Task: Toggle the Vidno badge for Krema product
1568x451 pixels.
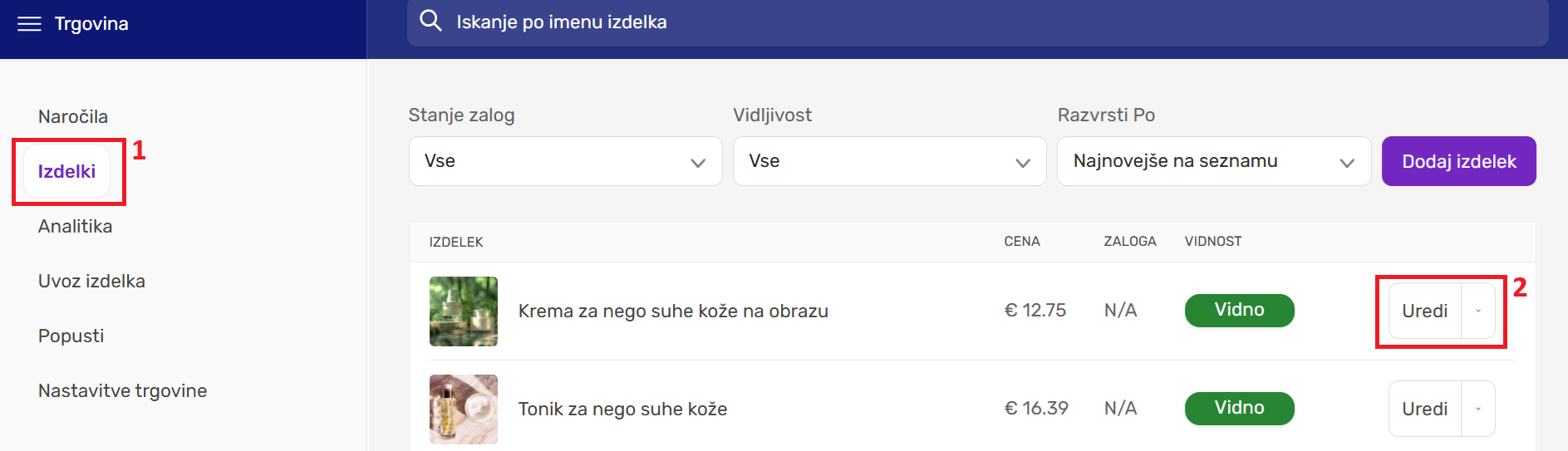Action: point(1239,310)
